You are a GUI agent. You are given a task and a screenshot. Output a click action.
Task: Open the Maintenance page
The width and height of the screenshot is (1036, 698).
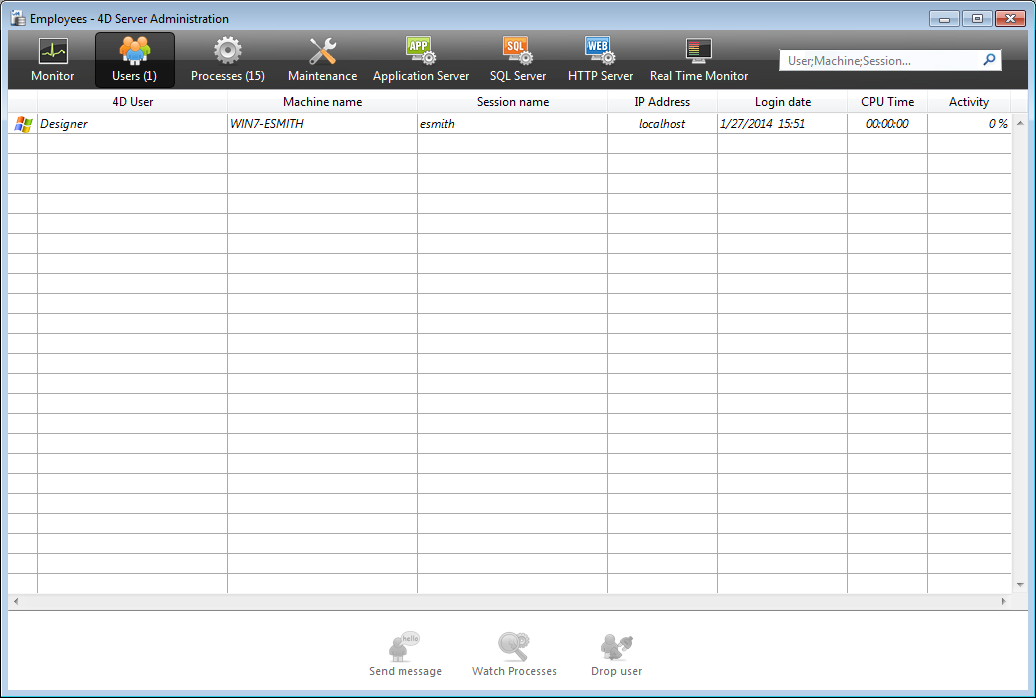322,60
